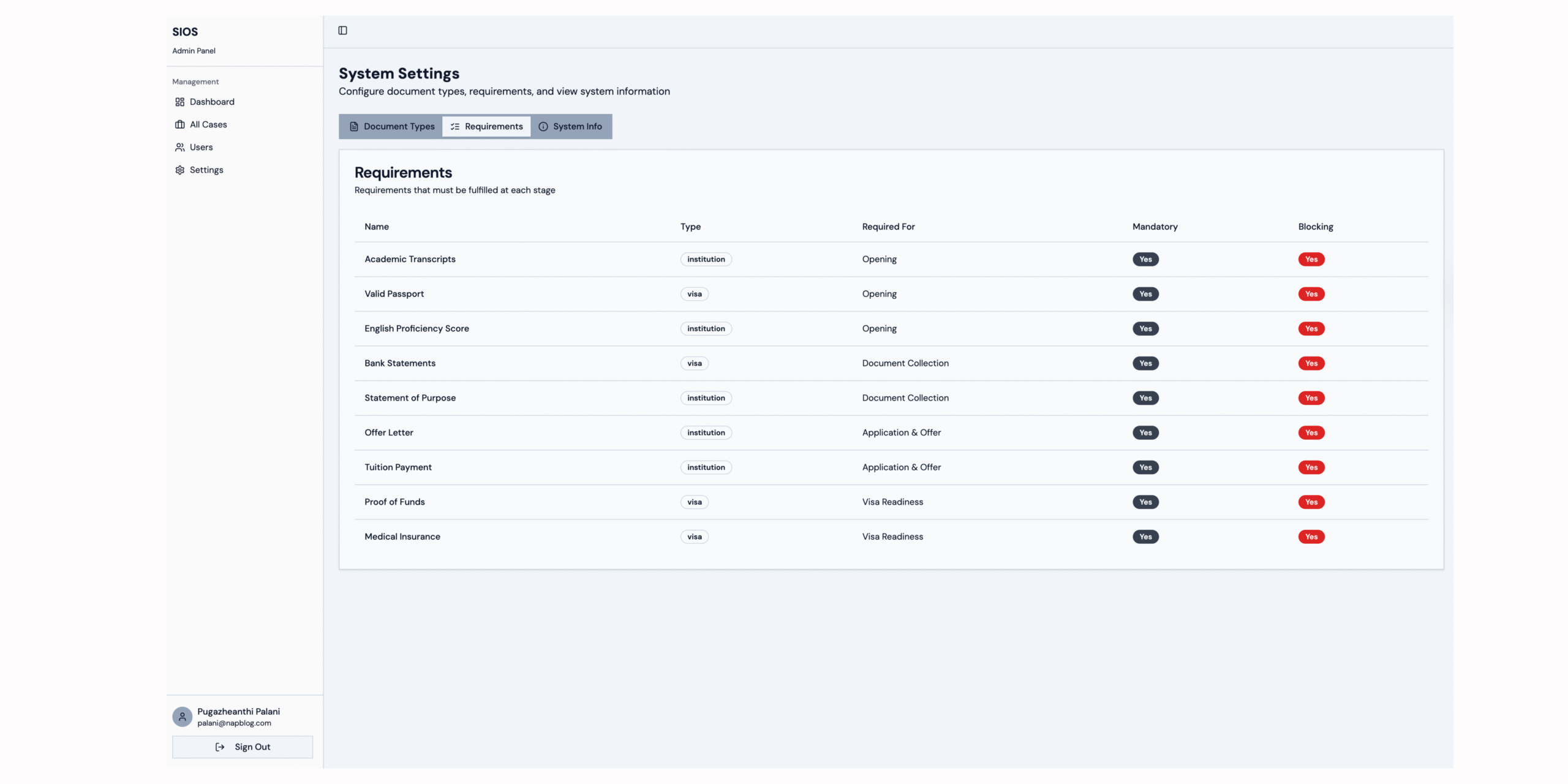Click the Name column header
The width and height of the screenshot is (1568, 784).
376,226
